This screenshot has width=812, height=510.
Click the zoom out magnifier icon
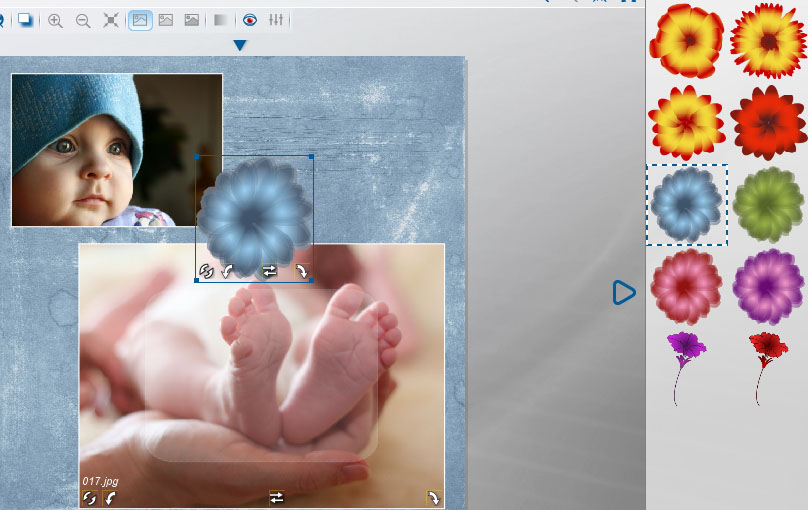[x=83, y=20]
